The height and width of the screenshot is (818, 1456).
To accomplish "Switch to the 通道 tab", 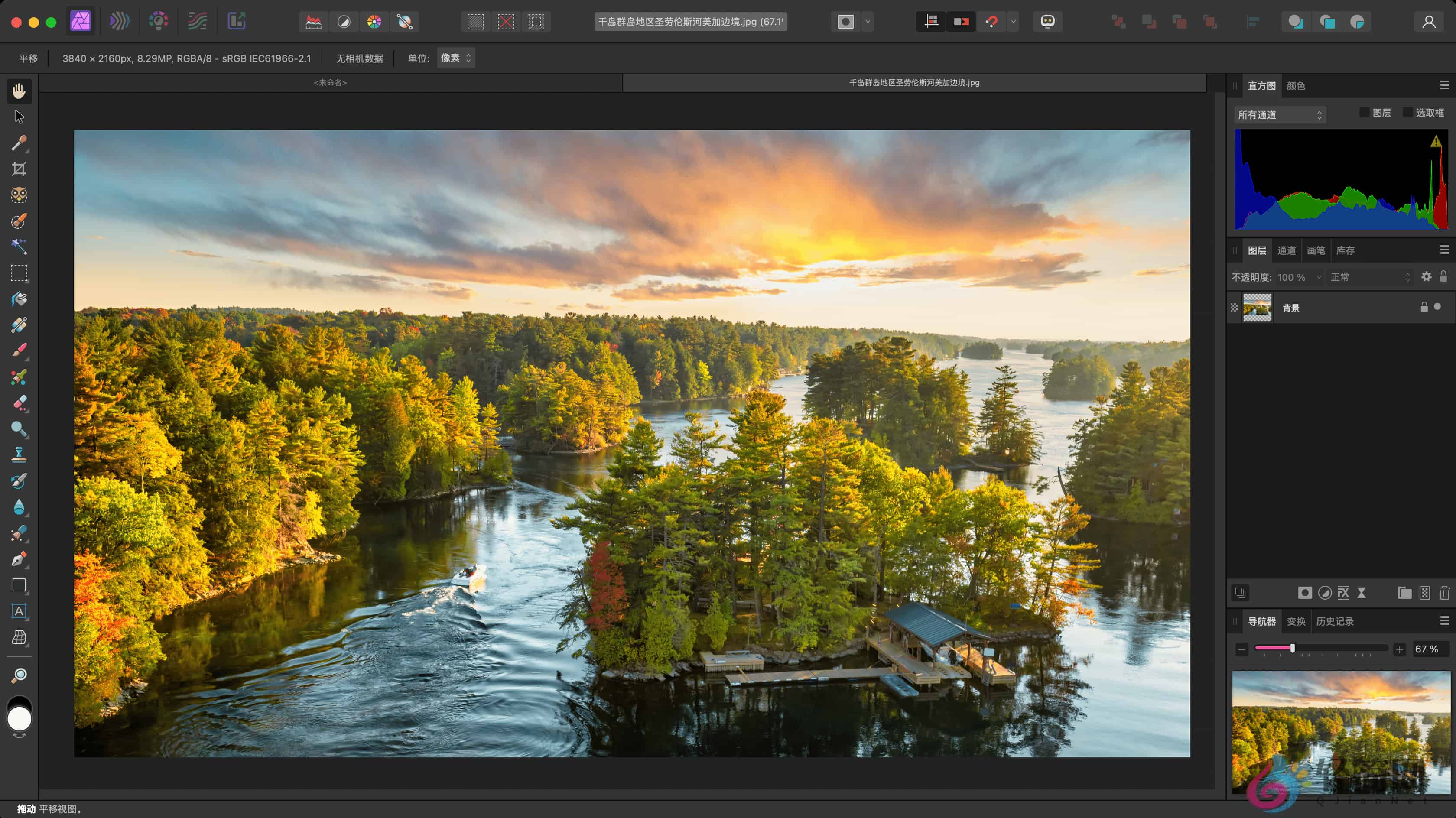I will [x=1287, y=250].
